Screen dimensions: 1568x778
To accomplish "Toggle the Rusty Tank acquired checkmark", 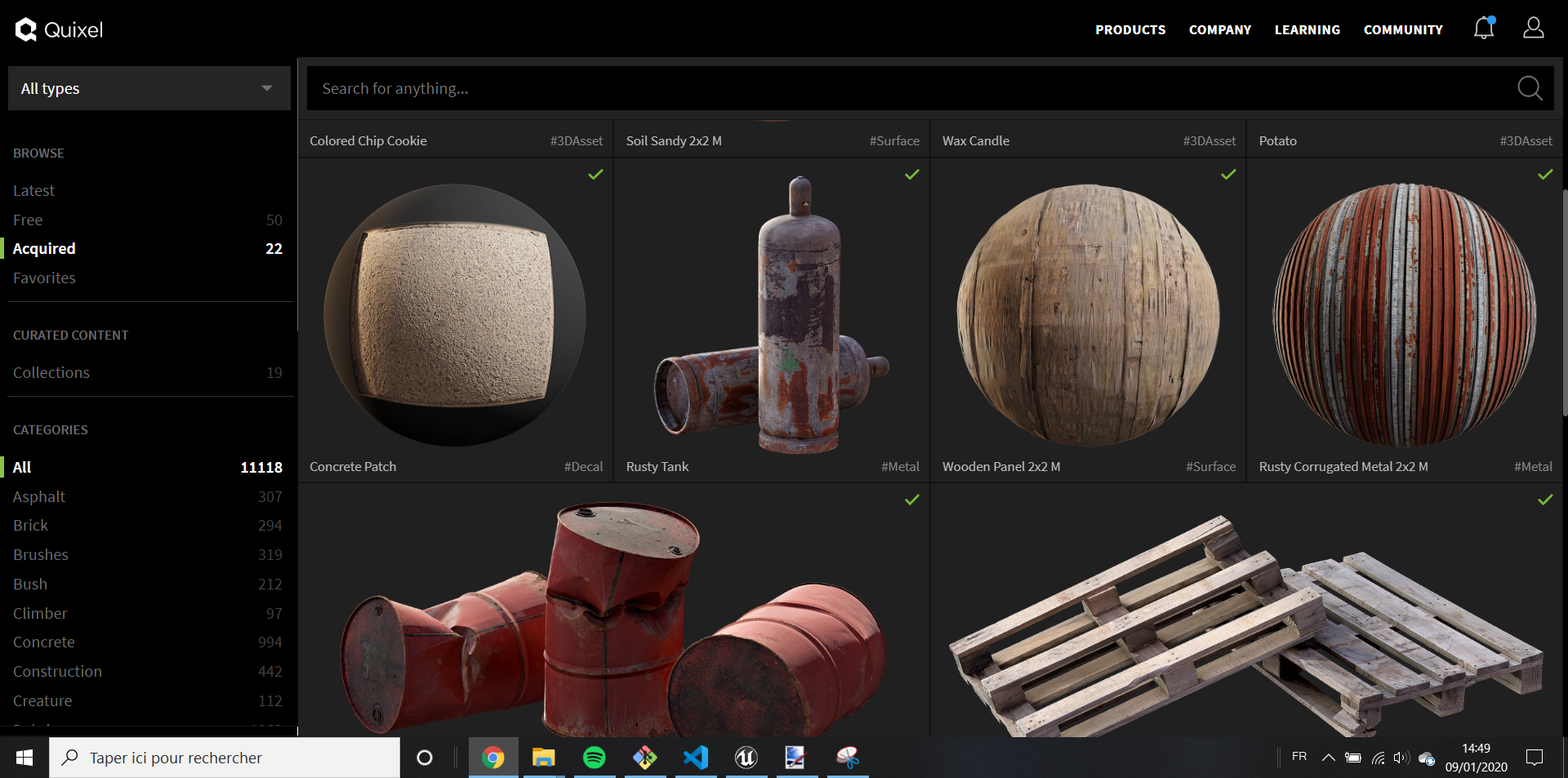I will click(x=912, y=174).
